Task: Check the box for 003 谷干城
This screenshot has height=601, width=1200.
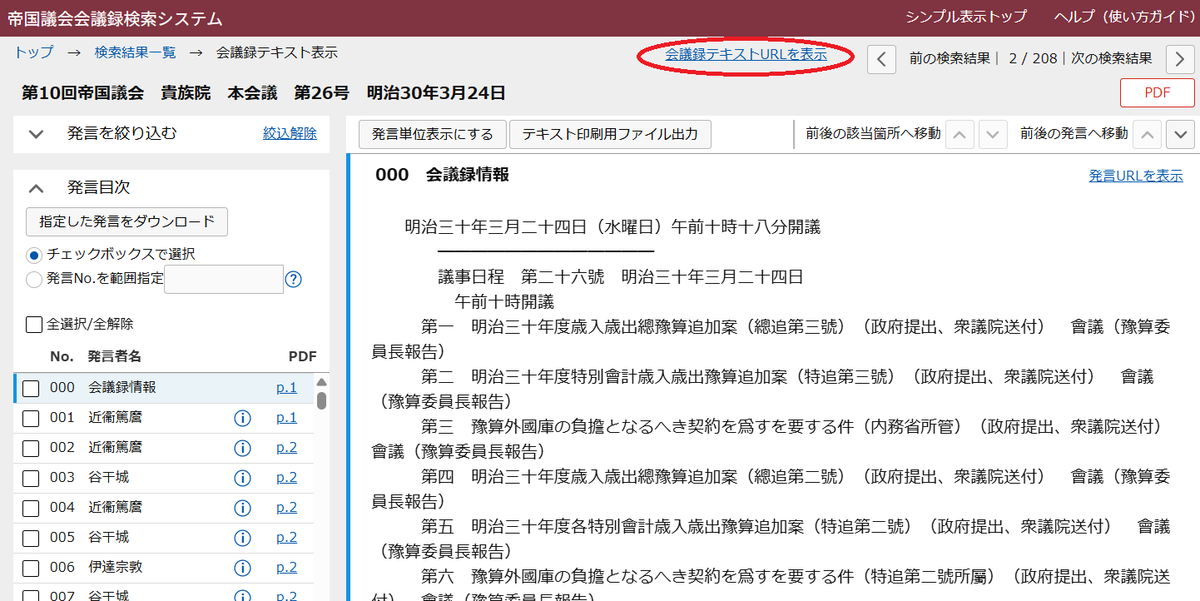Action: [31, 478]
